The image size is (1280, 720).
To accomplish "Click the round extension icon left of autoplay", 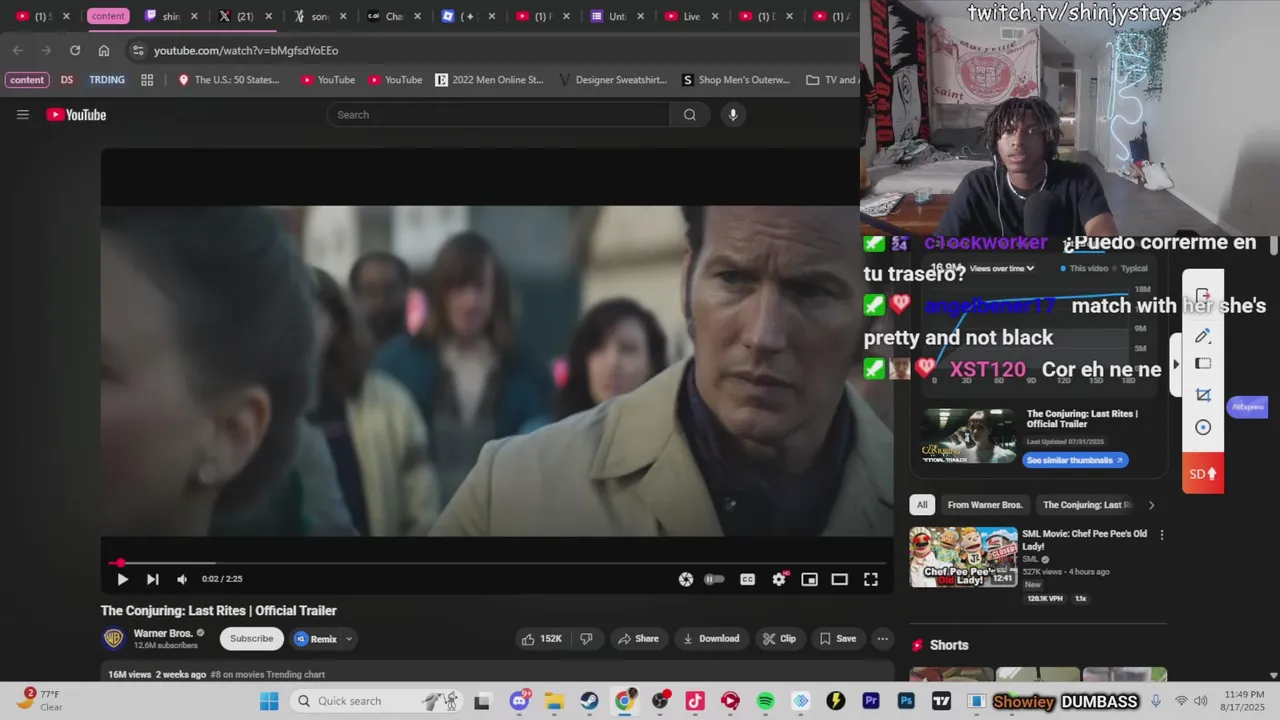I will point(686,579).
